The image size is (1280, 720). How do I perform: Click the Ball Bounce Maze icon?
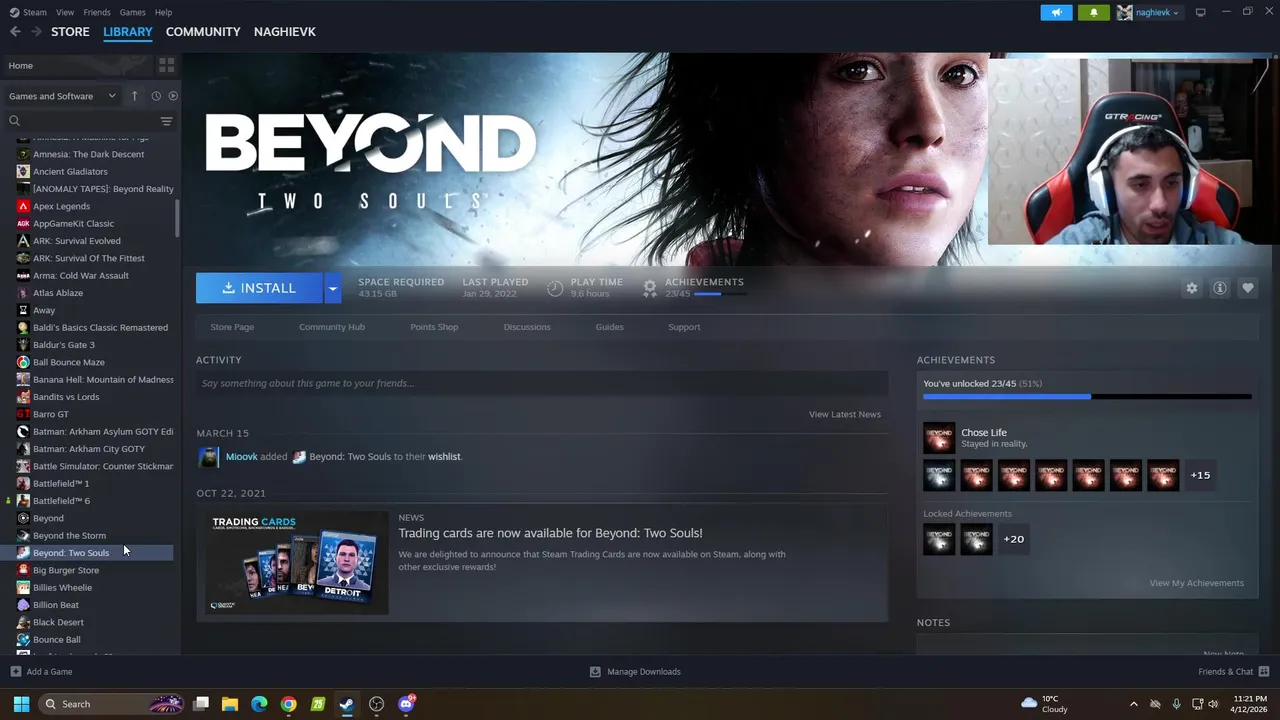23,362
